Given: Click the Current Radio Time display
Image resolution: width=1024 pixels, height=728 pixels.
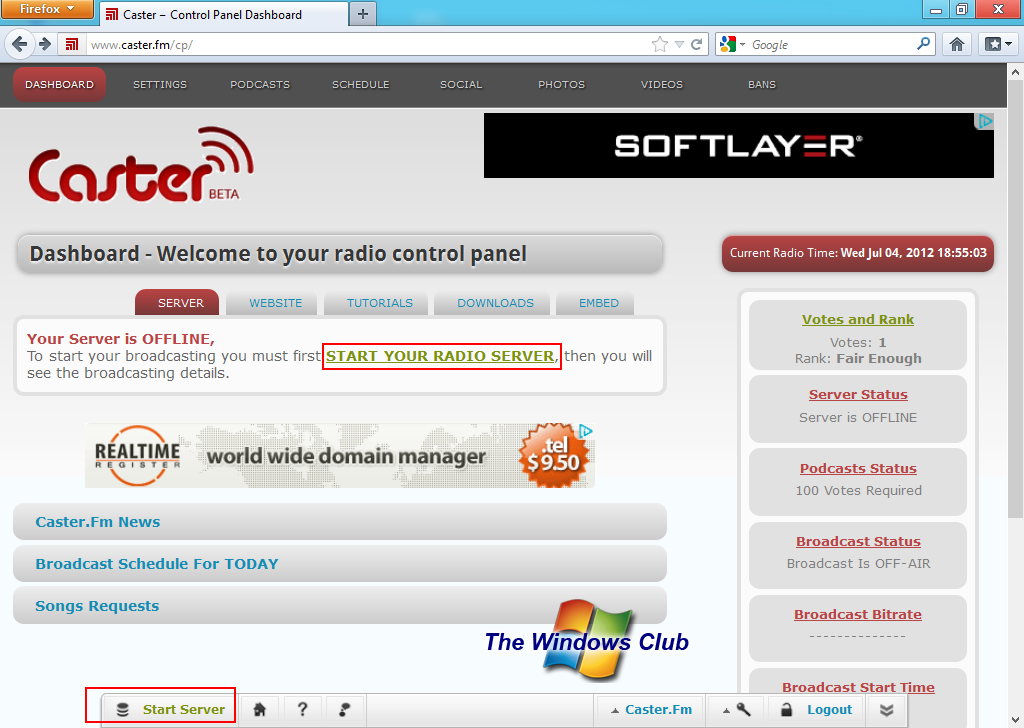Looking at the screenshot, I should (x=857, y=253).
